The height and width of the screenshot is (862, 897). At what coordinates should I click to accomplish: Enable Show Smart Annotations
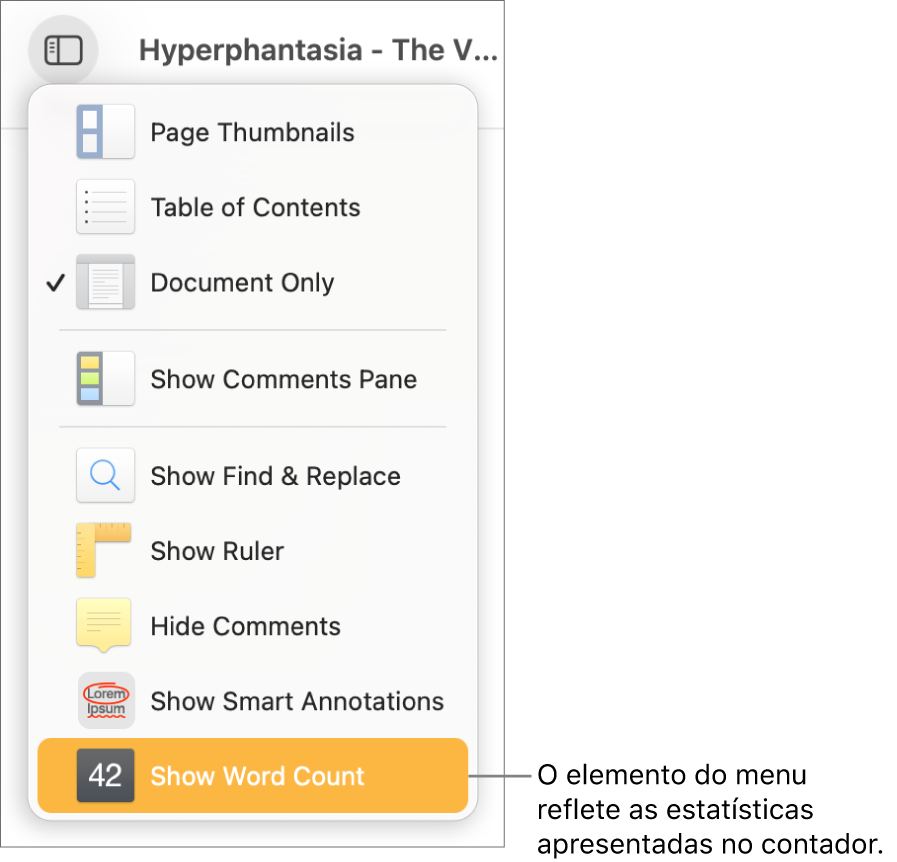297,701
